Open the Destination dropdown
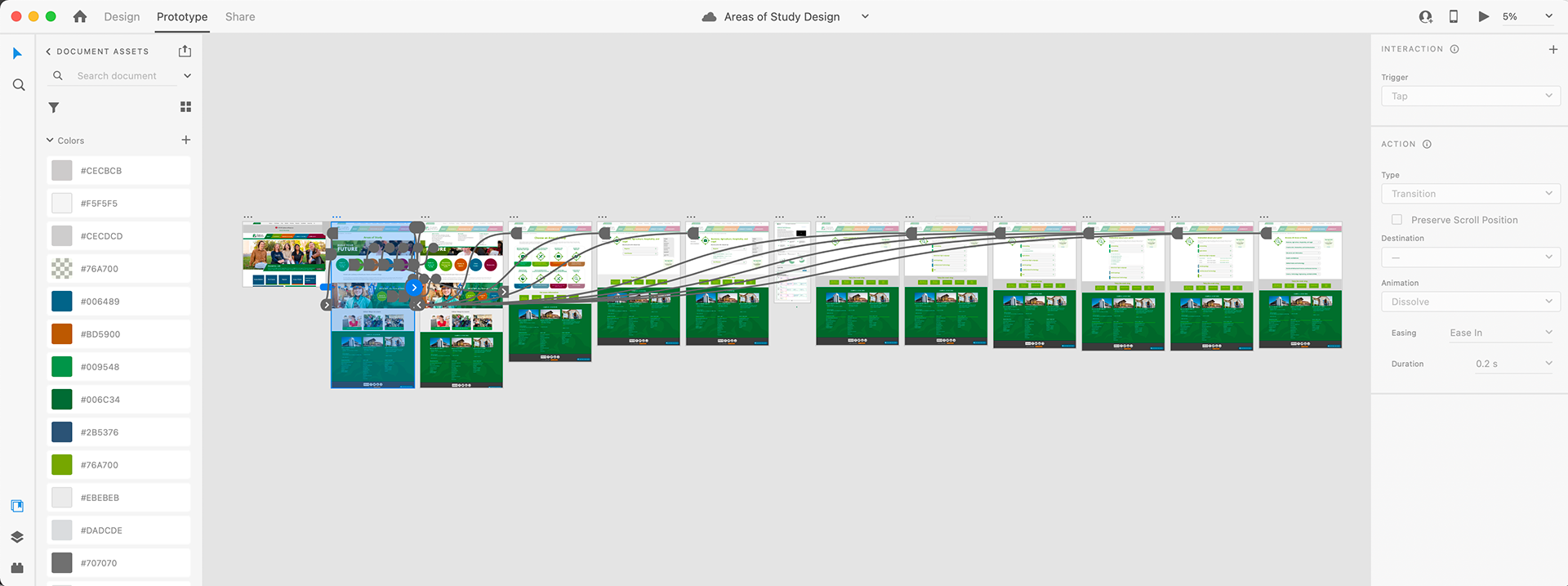This screenshot has height=586, width=1568. tap(1470, 257)
